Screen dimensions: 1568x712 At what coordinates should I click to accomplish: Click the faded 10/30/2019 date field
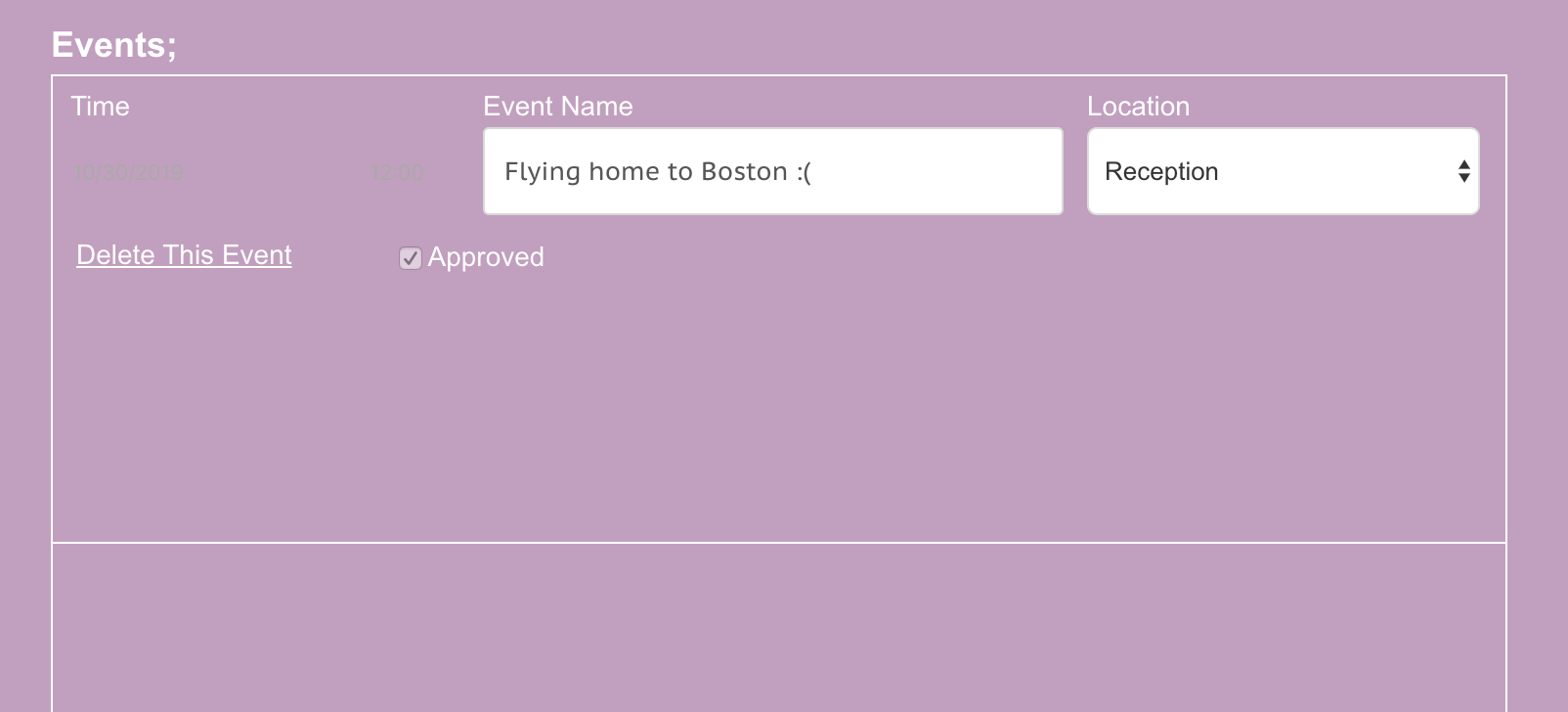(128, 173)
